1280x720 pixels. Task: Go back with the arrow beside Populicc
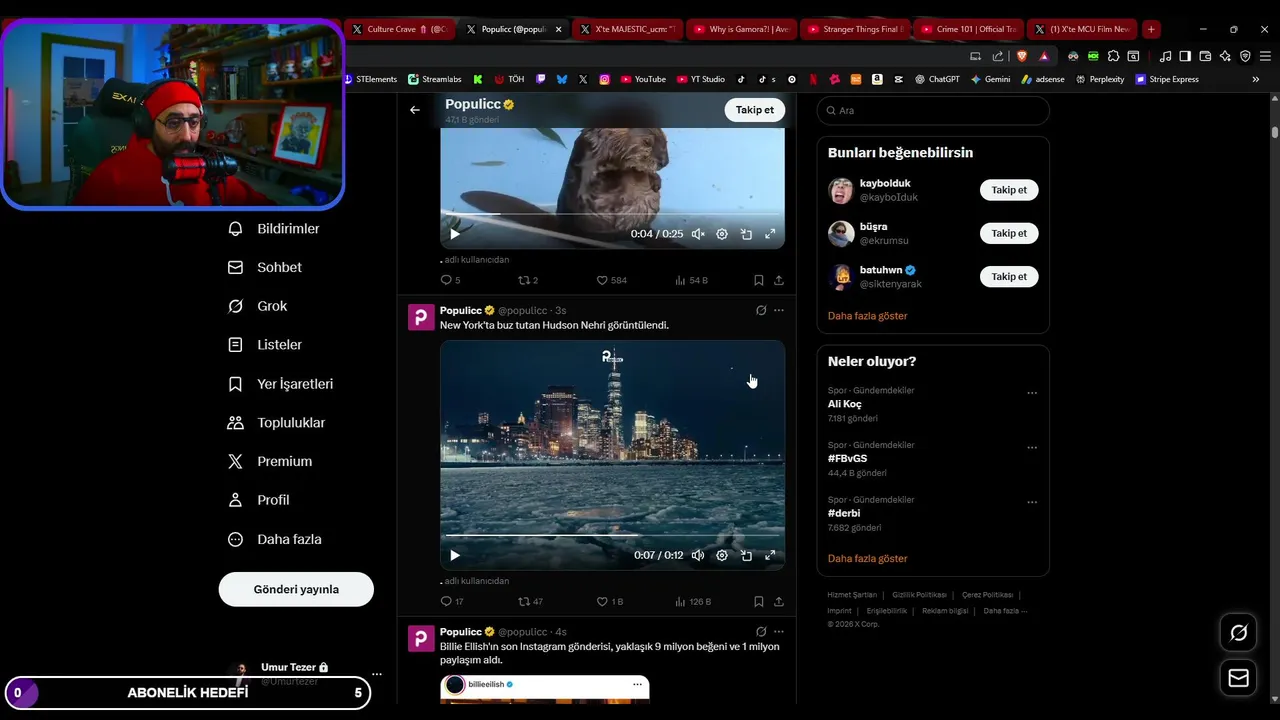click(x=415, y=110)
